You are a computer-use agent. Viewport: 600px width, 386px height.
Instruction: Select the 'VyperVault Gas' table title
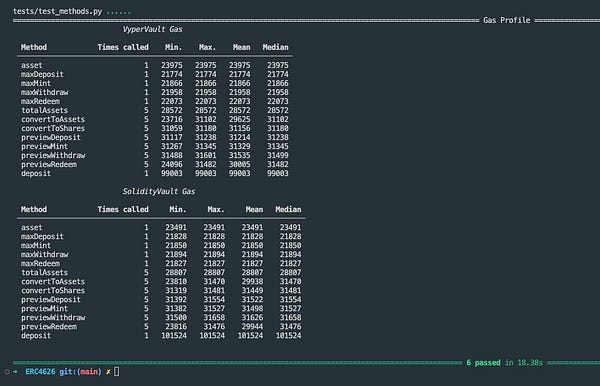pyautogui.click(x=152, y=29)
